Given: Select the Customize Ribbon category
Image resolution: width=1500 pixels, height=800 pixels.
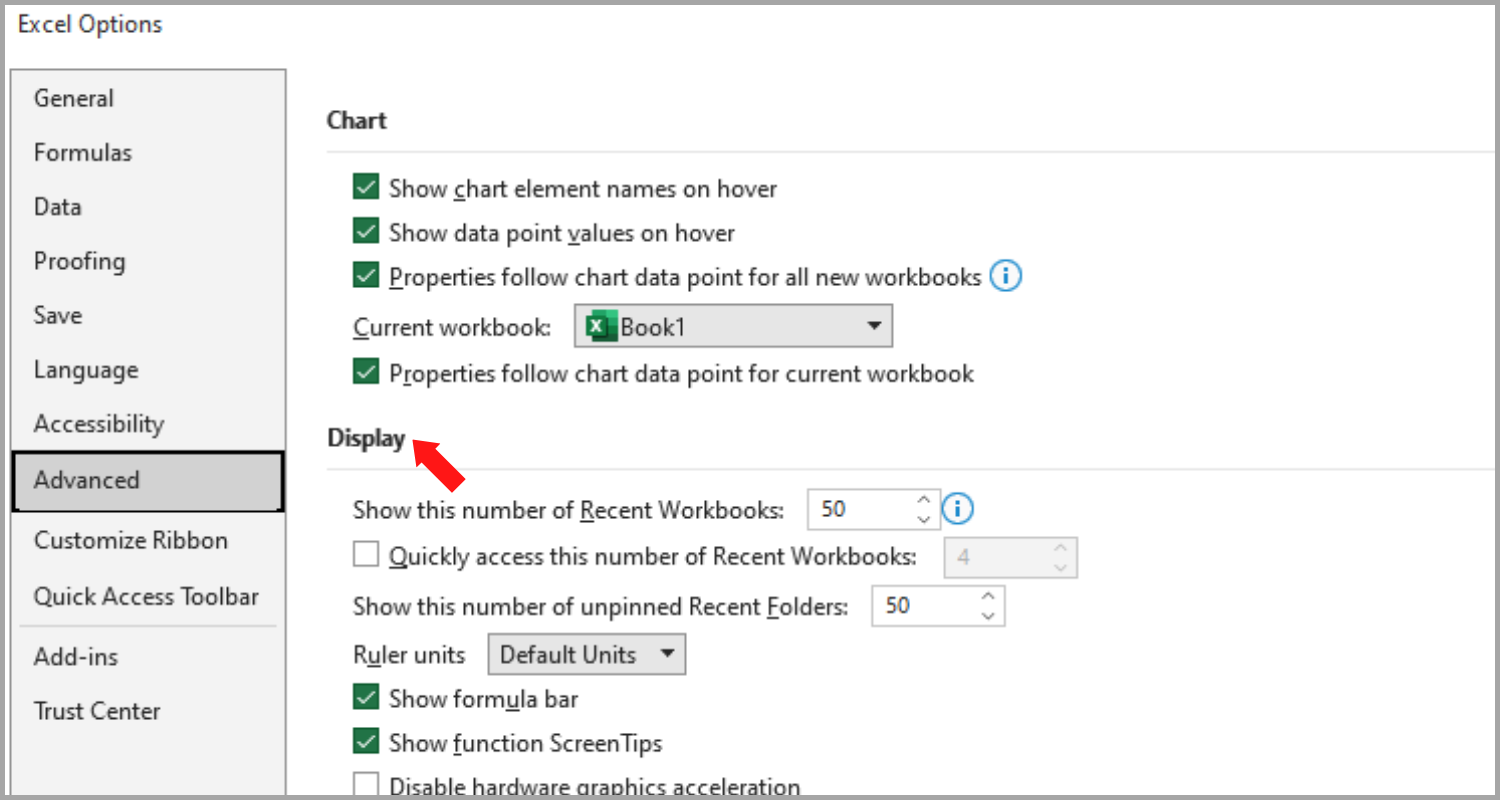Looking at the screenshot, I should 131,540.
